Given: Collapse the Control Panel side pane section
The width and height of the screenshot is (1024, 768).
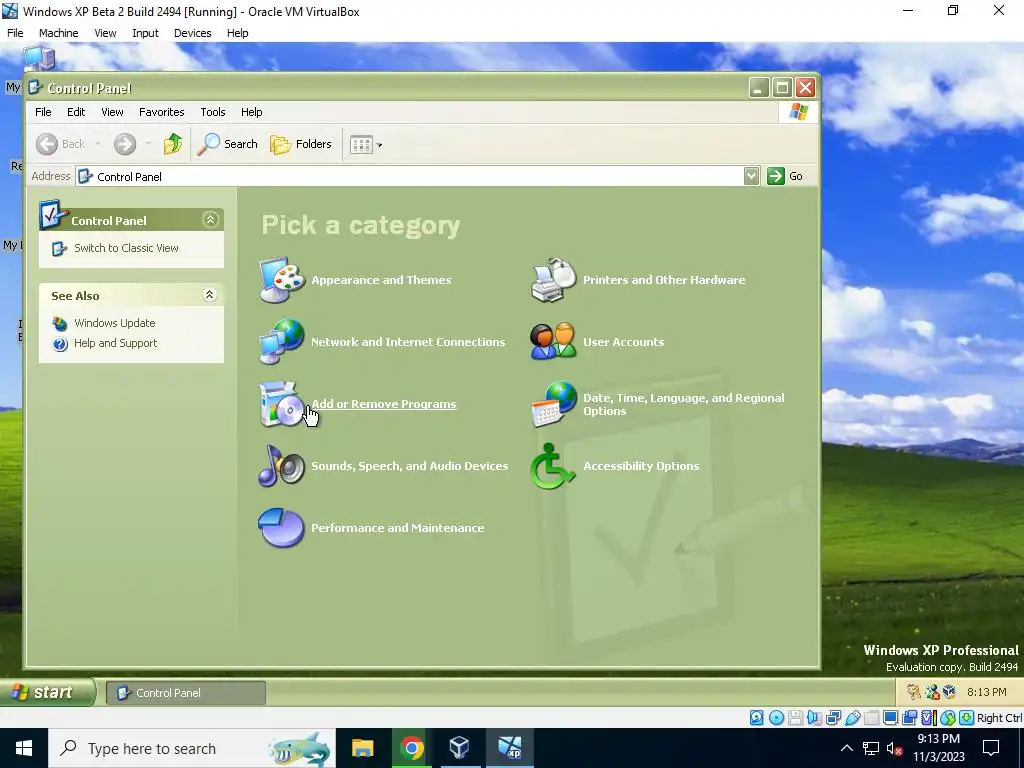Looking at the screenshot, I should click(x=210, y=219).
